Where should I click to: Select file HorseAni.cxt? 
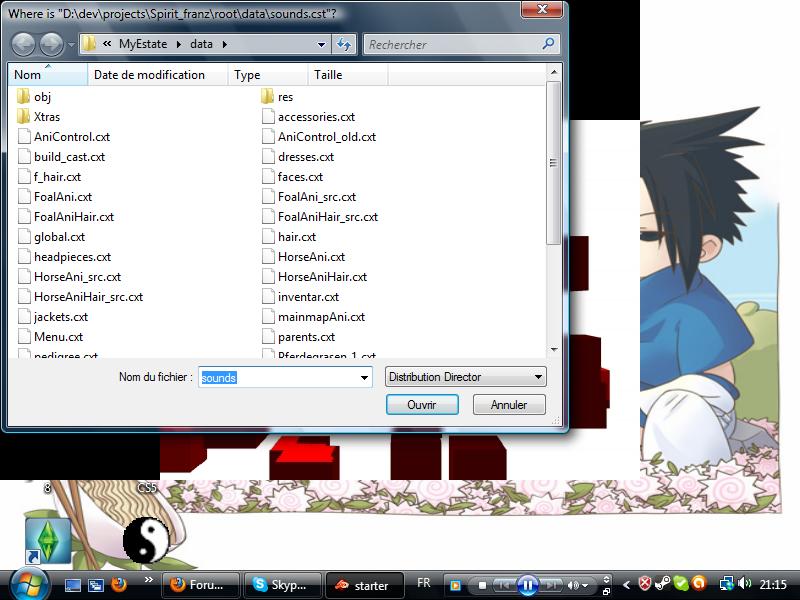pos(303,257)
